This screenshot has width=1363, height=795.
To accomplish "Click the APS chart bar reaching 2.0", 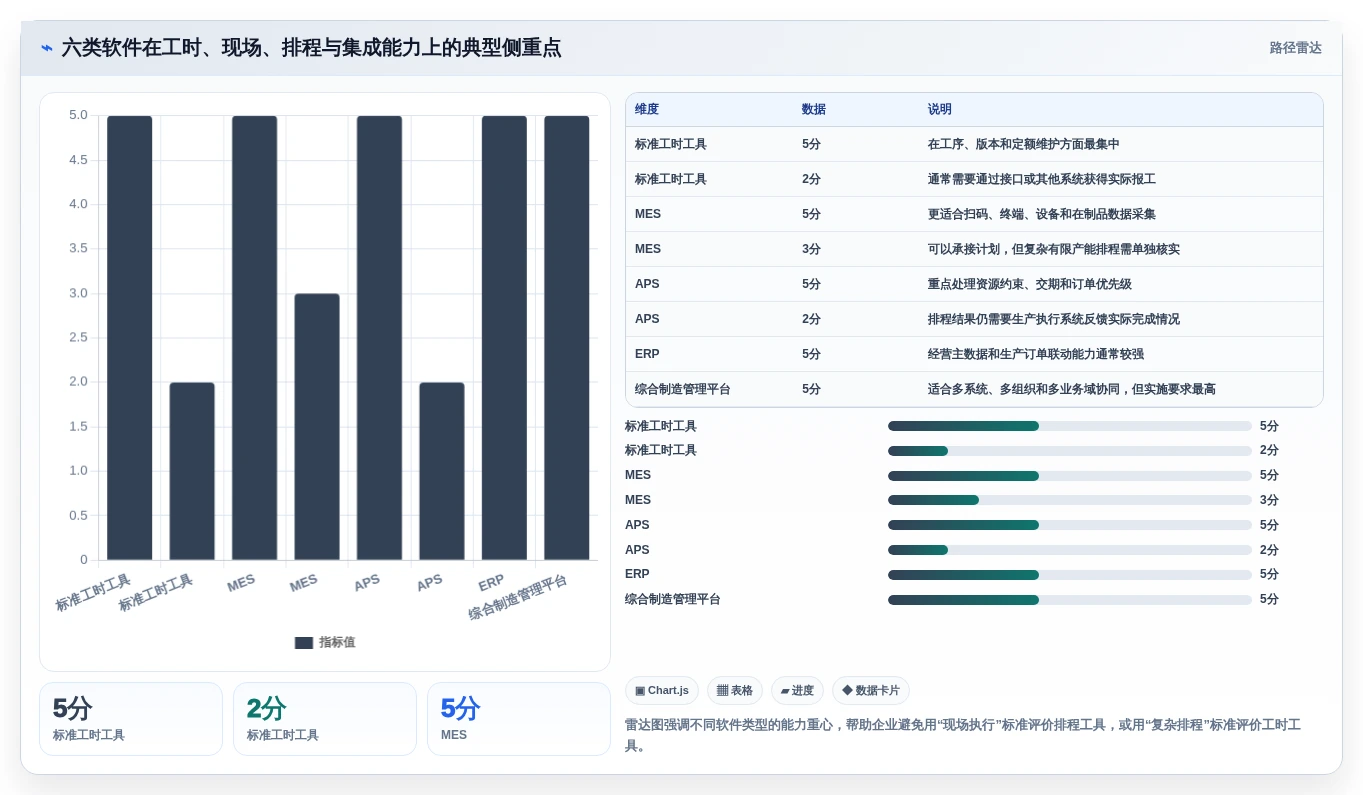I will (442, 471).
